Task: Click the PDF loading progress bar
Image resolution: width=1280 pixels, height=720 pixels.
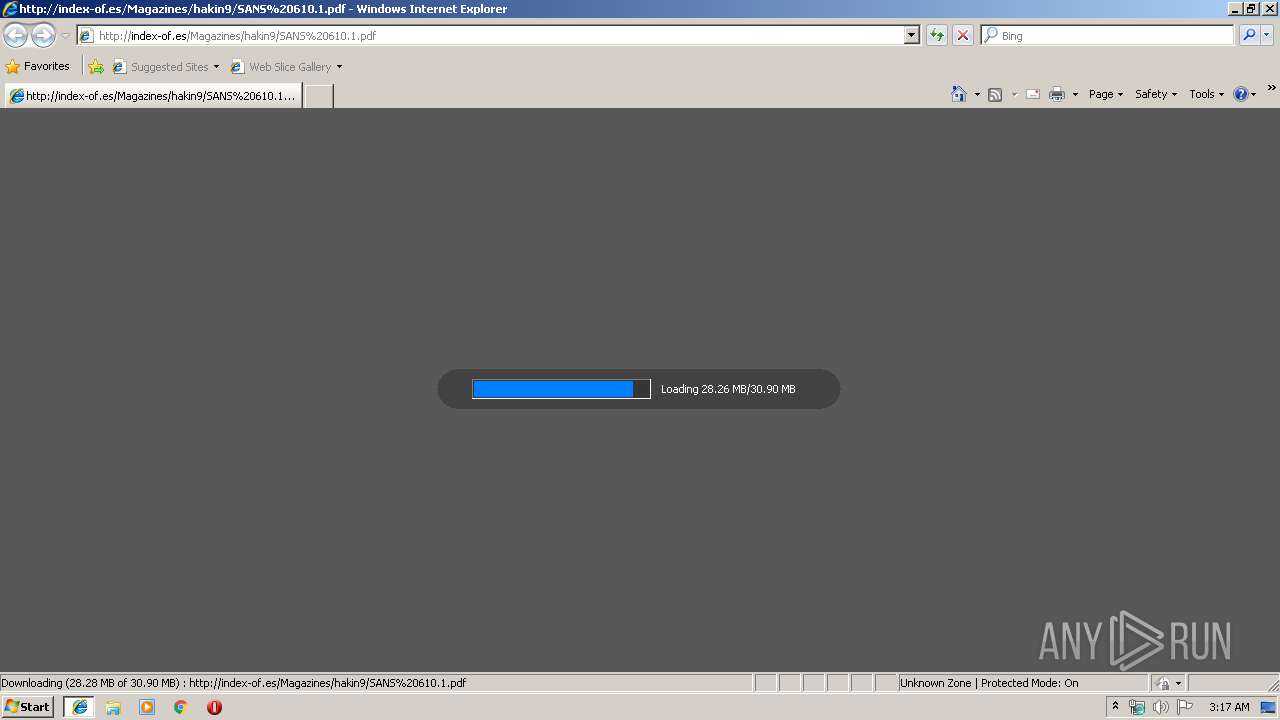Action: (561, 389)
